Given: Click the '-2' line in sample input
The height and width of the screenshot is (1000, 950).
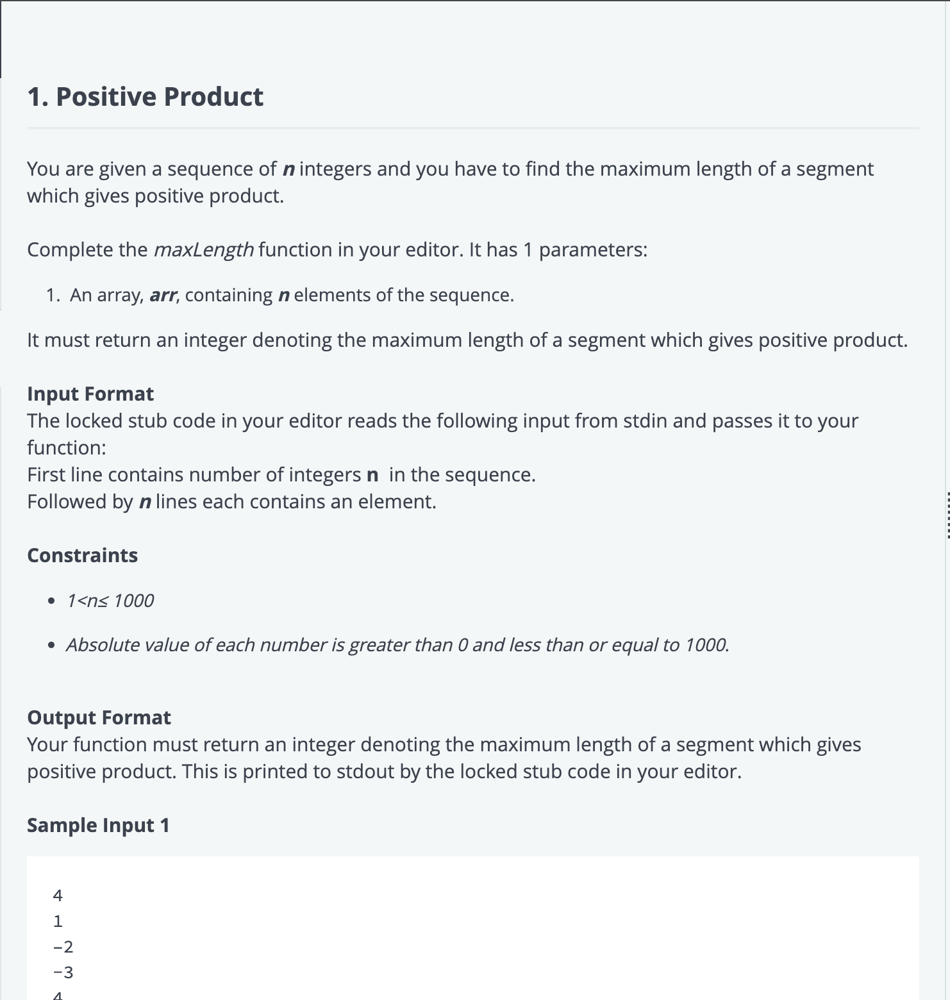Looking at the screenshot, I should tap(63, 946).
